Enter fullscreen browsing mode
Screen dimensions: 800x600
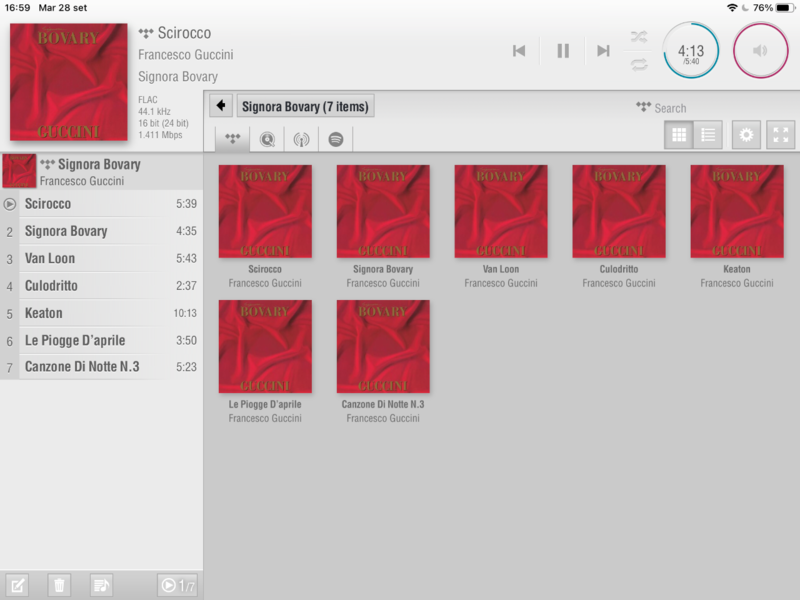tap(781, 135)
